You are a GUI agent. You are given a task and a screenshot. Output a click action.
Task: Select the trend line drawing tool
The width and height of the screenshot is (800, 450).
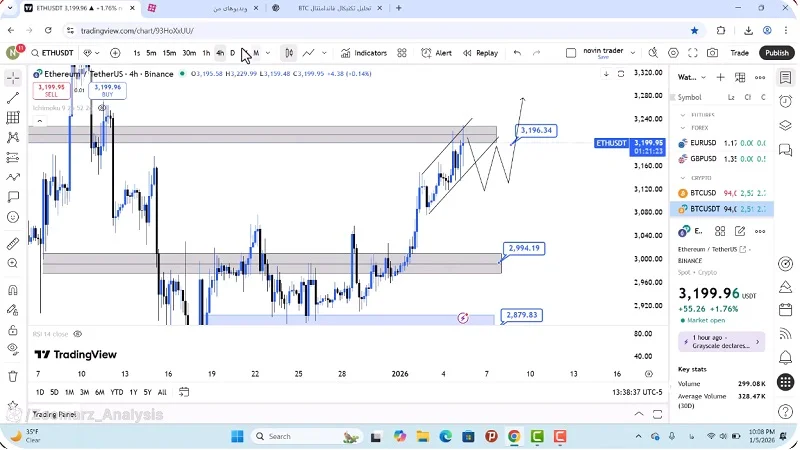click(13, 98)
